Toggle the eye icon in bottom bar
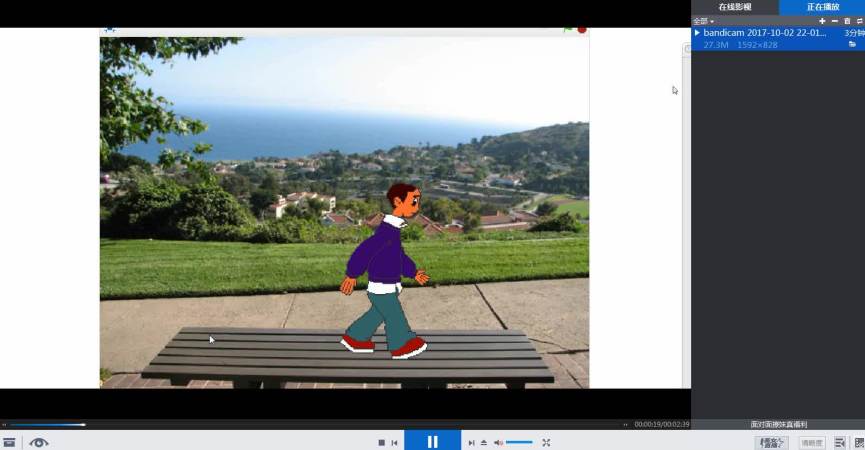Image resolution: width=865 pixels, height=450 pixels. 39,442
